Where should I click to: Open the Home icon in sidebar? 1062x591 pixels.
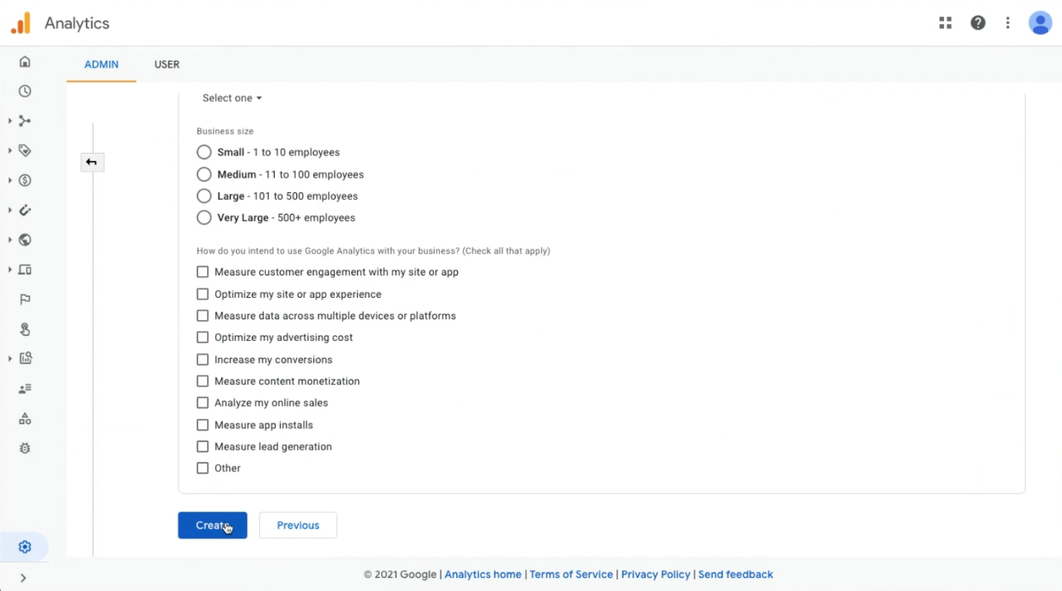(25, 62)
